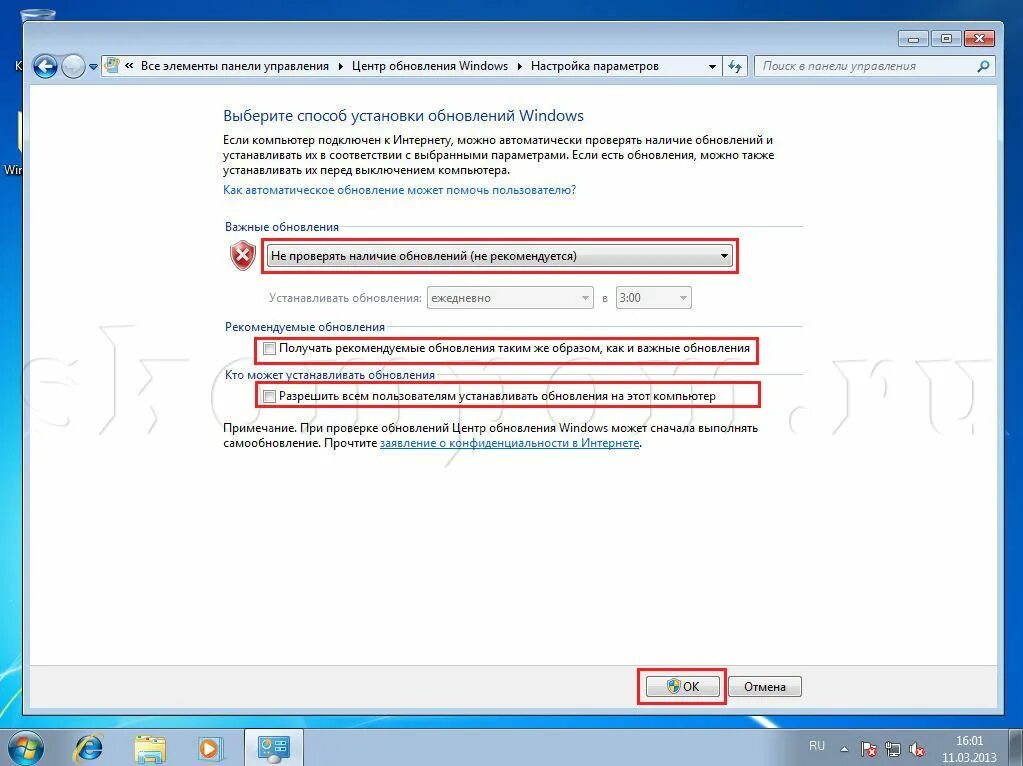Click the "Отмена" button
Screen dimensions: 1023x766
pos(765,686)
